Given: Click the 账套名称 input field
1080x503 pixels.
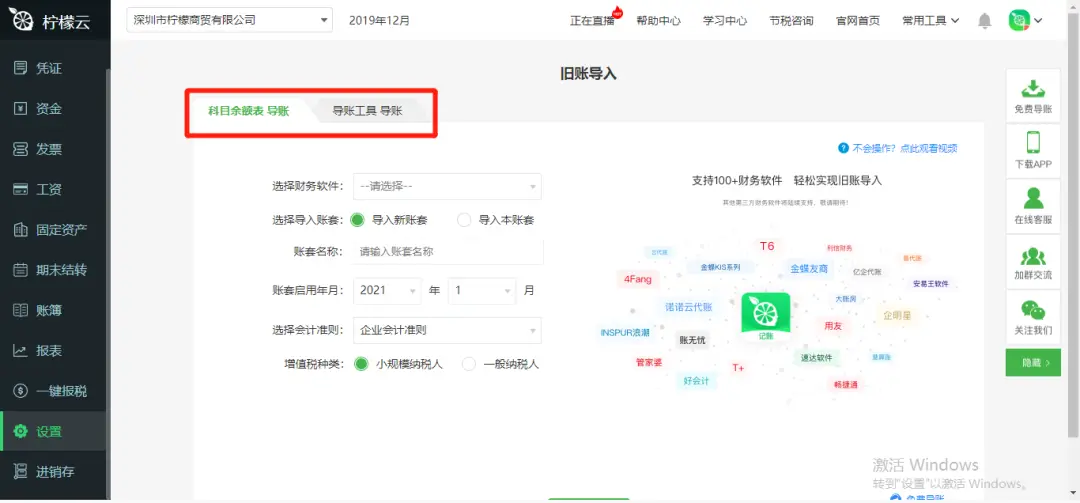Looking at the screenshot, I should pos(448,252).
